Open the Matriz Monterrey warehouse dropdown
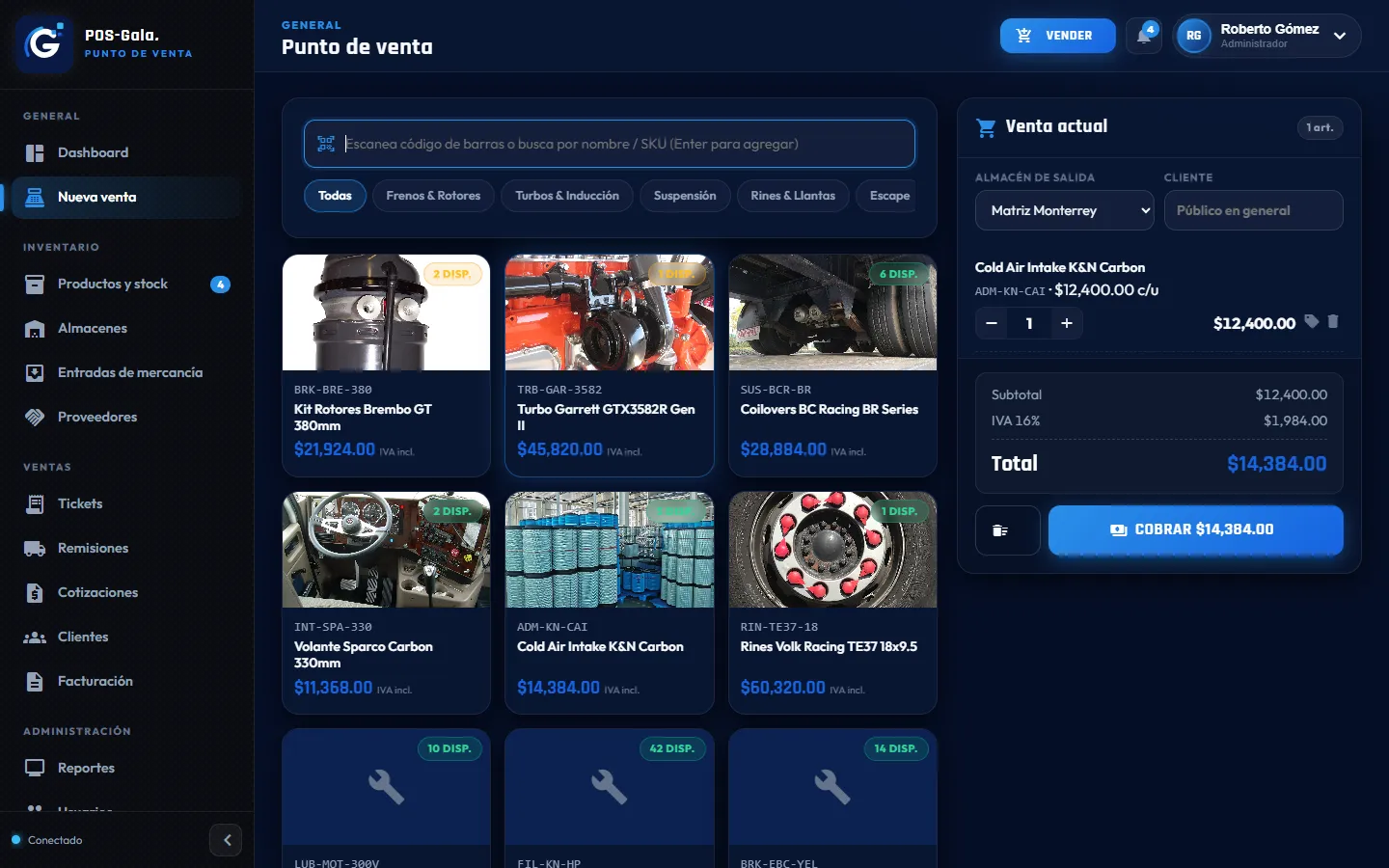Viewport: 1389px width, 868px height. pyautogui.click(x=1065, y=210)
